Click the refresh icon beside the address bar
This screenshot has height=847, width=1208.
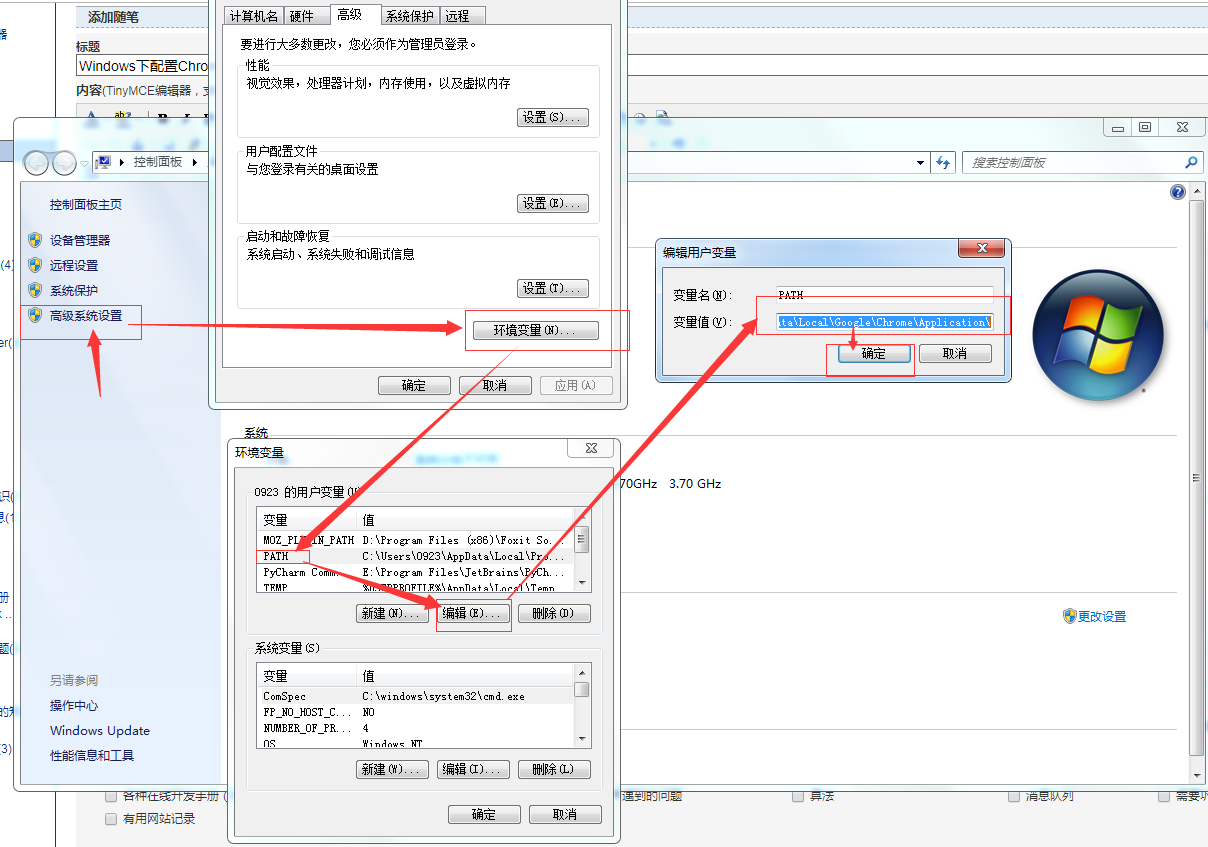tap(944, 162)
